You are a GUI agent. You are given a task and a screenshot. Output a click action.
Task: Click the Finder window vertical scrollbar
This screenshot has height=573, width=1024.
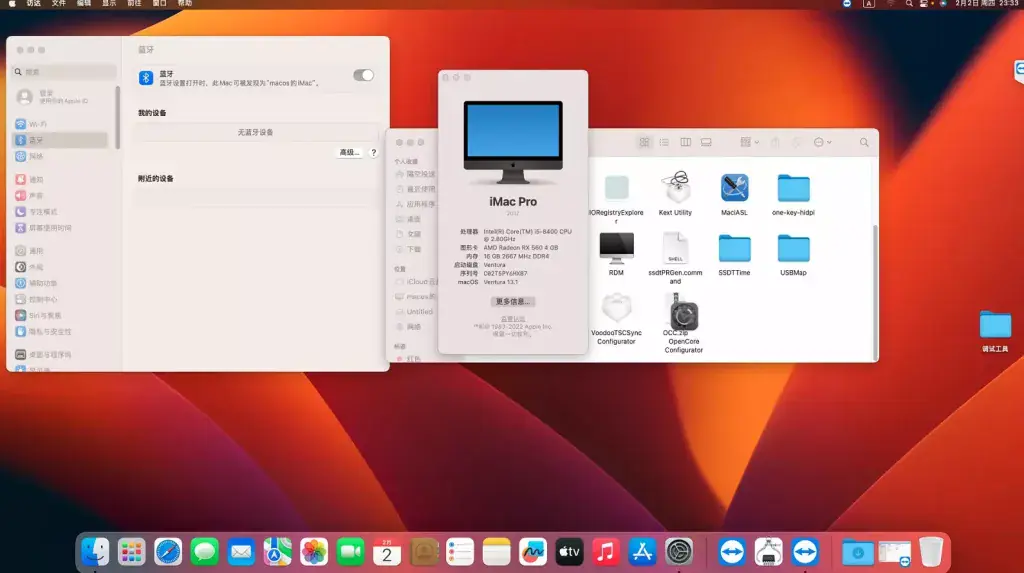click(x=875, y=291)
